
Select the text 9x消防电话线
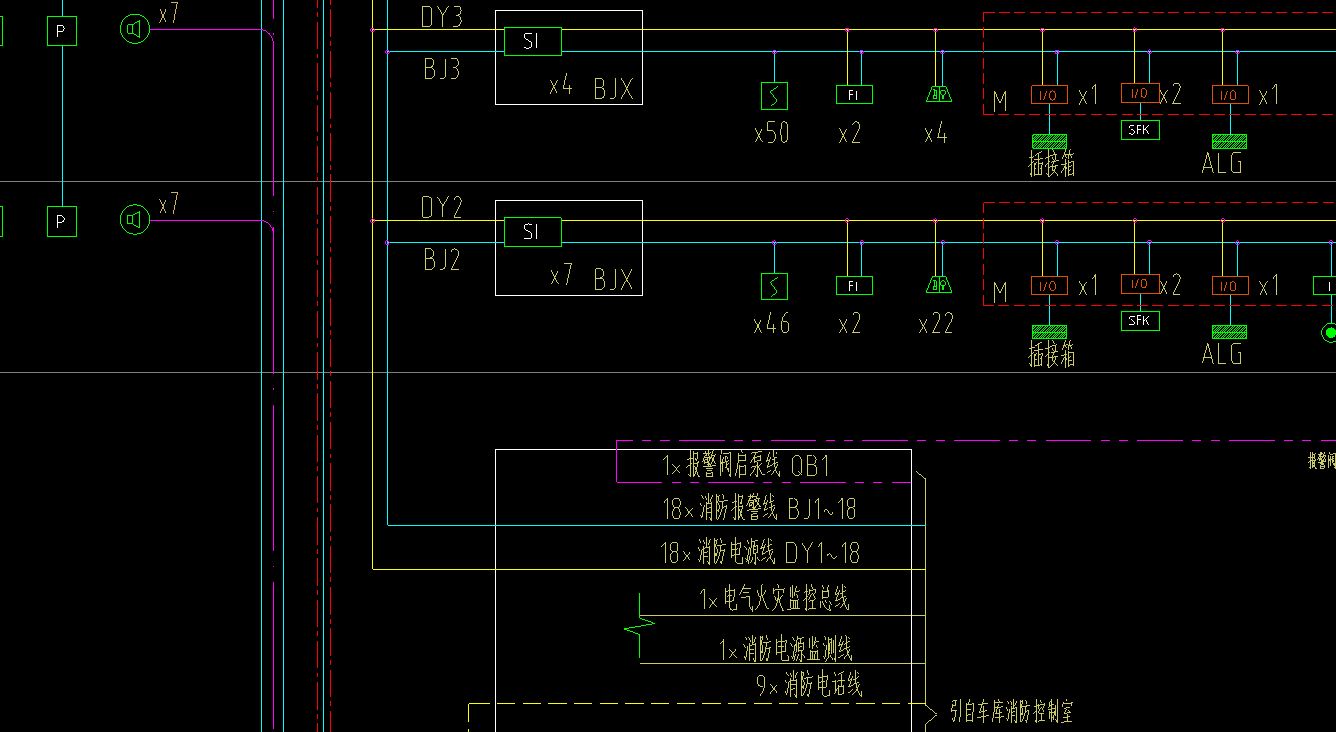click(x=809, y=685)
